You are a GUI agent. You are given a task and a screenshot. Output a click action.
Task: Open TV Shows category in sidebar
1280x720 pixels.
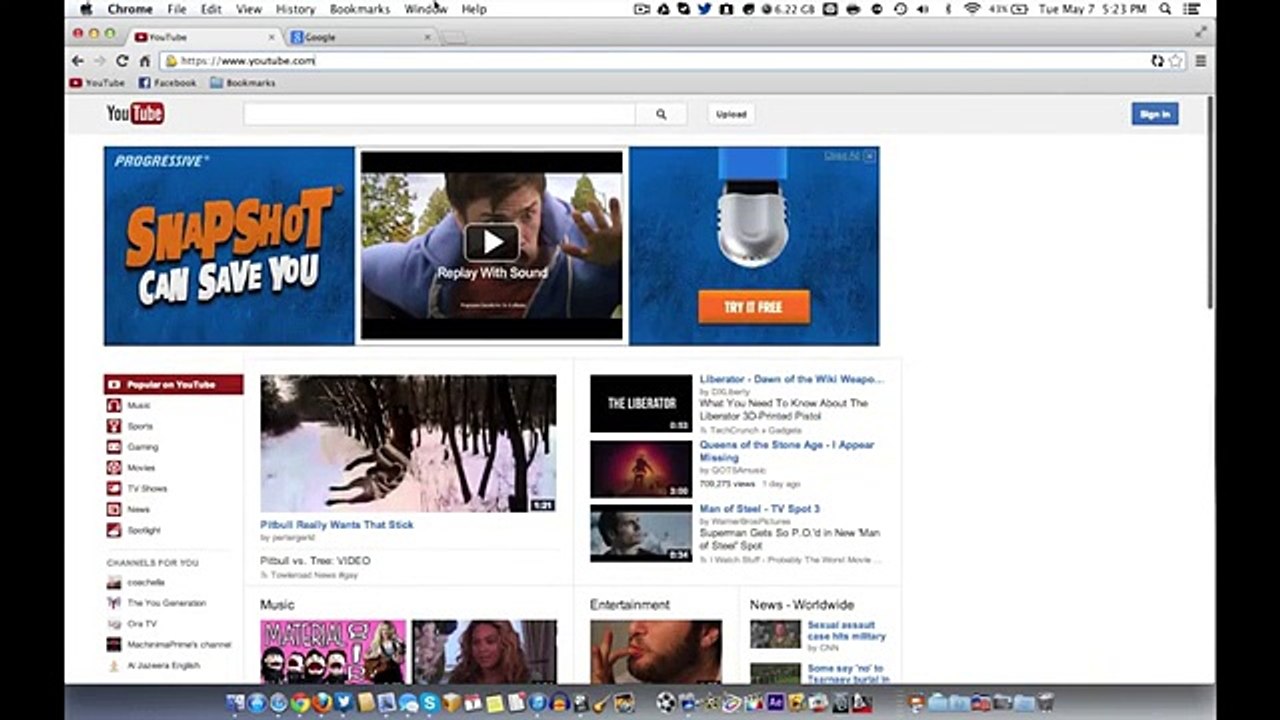[147, 489]
